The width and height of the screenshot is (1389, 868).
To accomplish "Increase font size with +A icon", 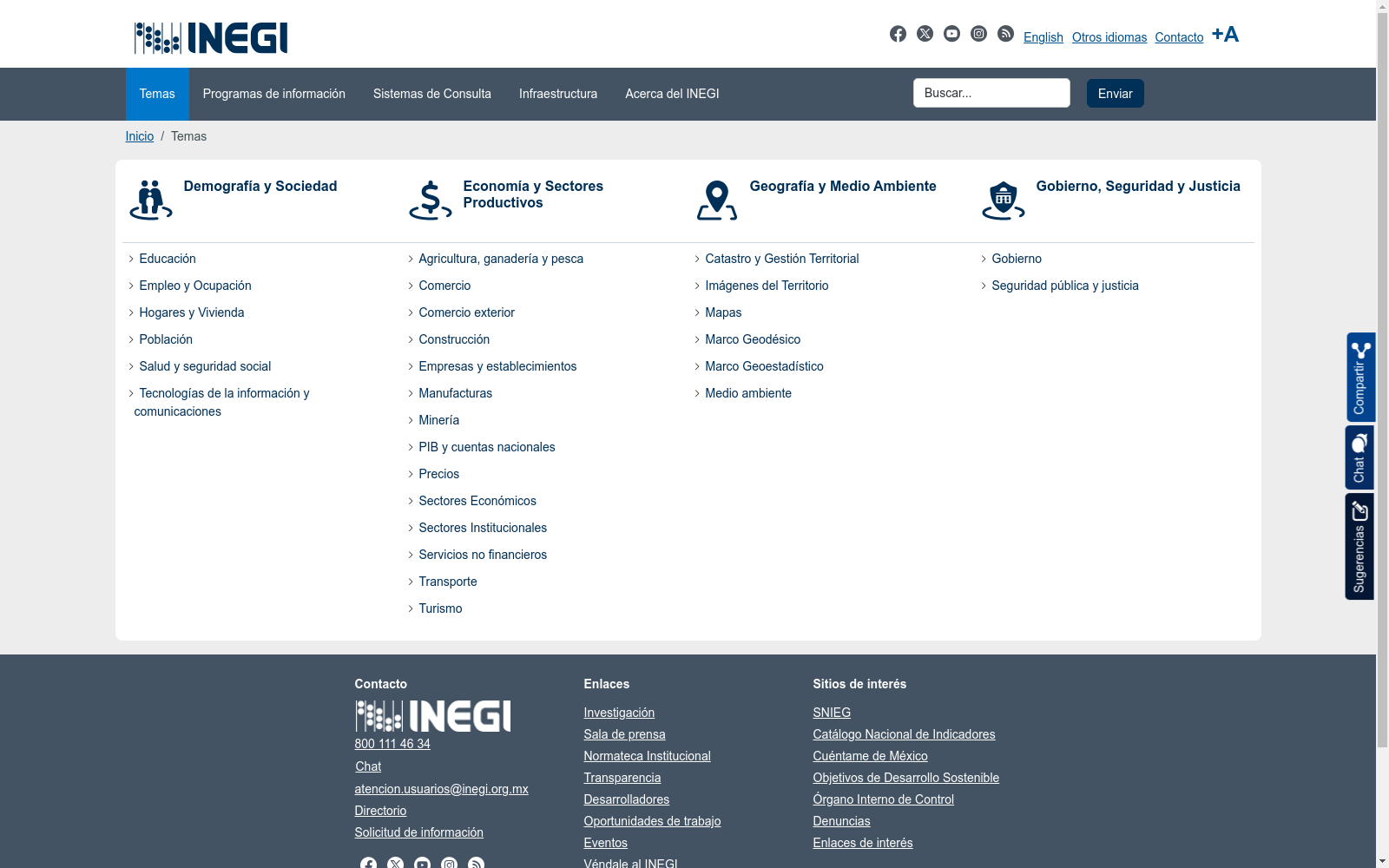I will point(1225,34).
